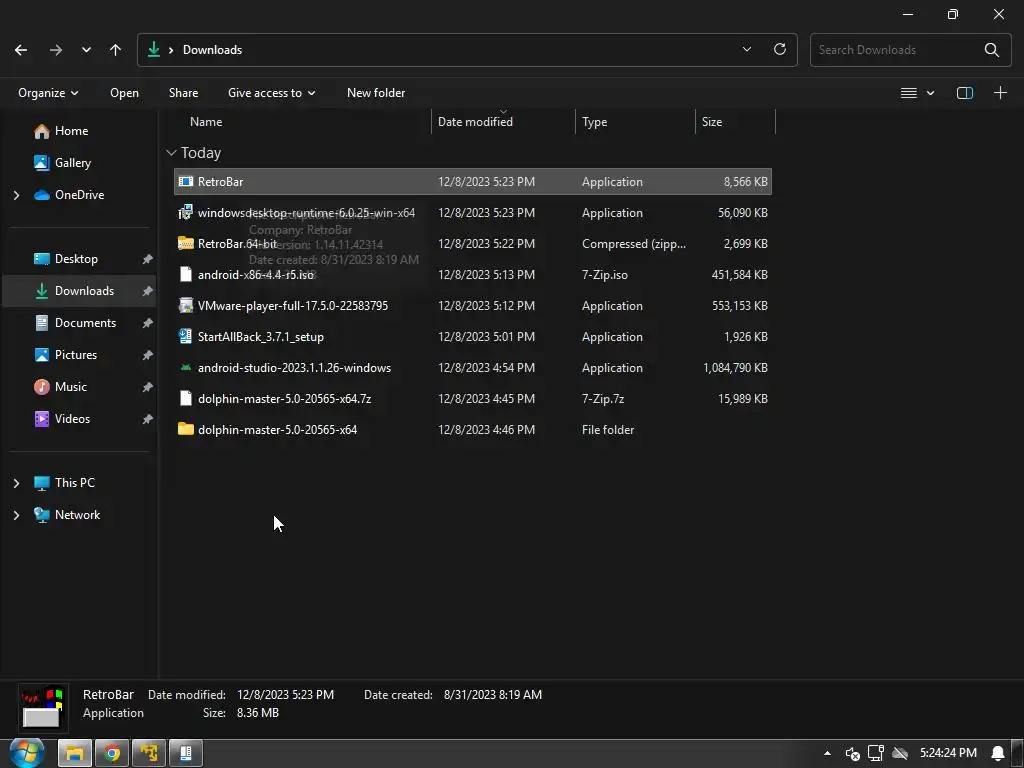The height and width of the screenshot is (768, 1024).
Task: Expand the This PC tree node
Action: pyautogui.click(x=16, y=483)
